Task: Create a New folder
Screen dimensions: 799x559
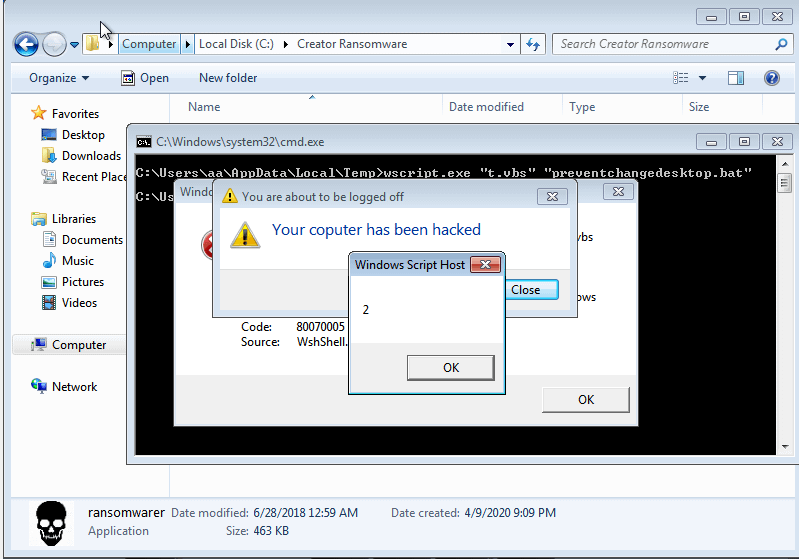Action: pyautogui.click(x=228, y=78)
